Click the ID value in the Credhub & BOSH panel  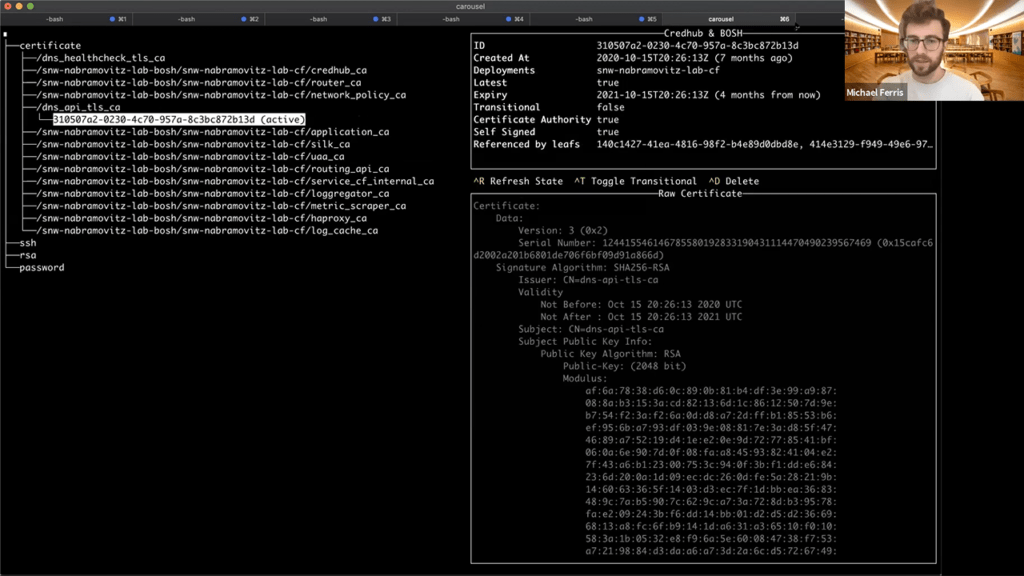697,46
